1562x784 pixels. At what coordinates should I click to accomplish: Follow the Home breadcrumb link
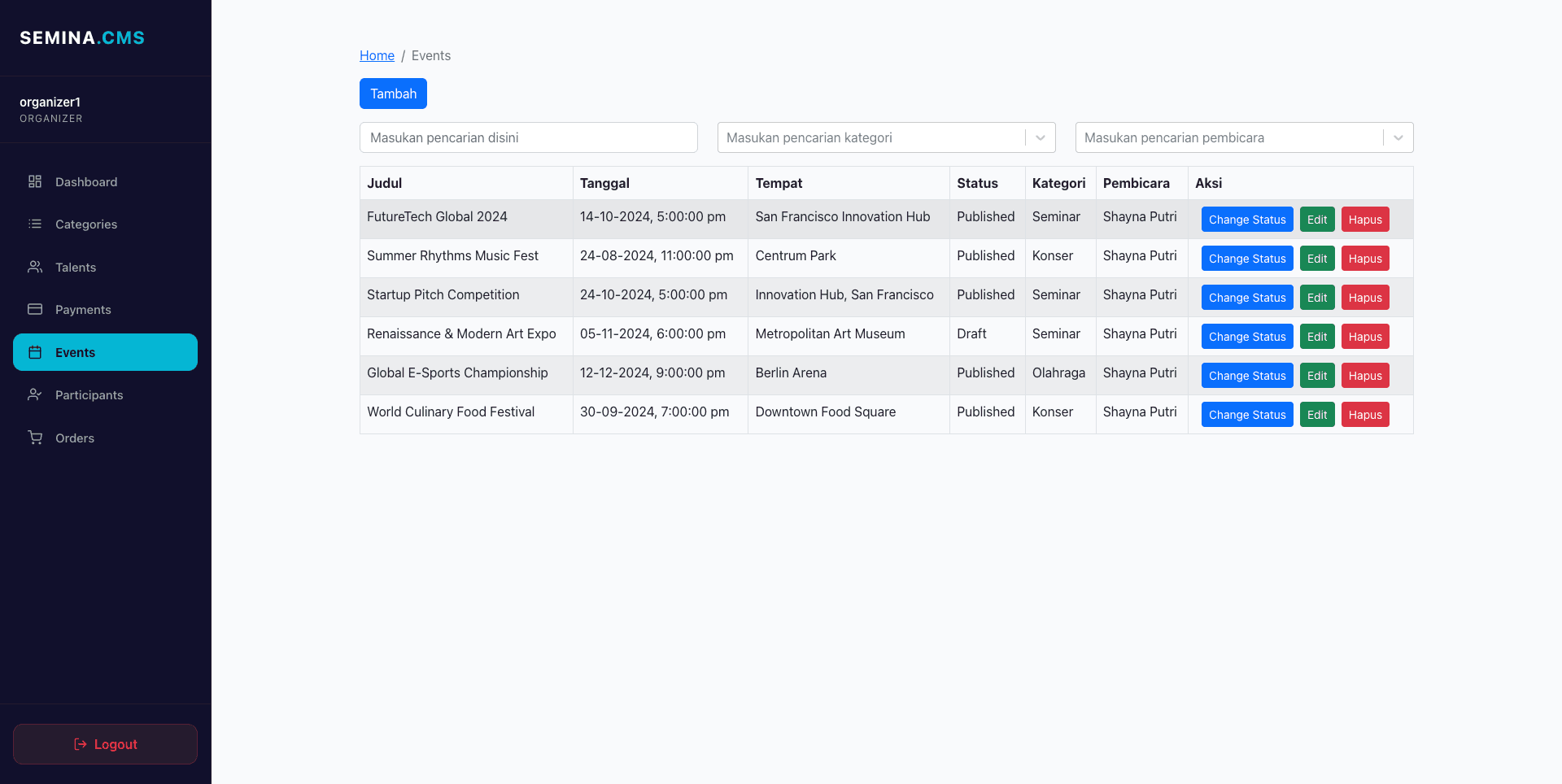coord(377,55)
